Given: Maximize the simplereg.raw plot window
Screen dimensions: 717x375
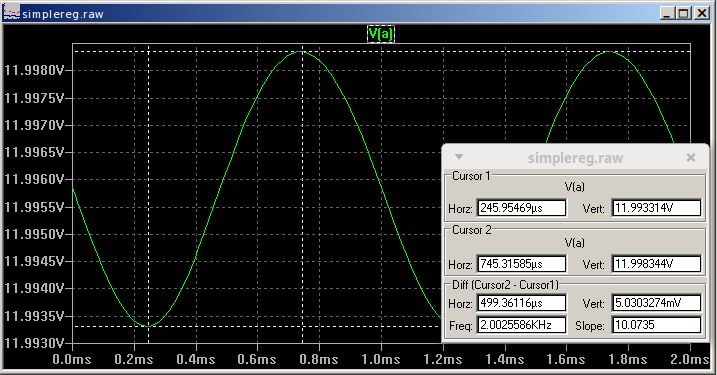Looking at the screenshot, I should 684,13.
